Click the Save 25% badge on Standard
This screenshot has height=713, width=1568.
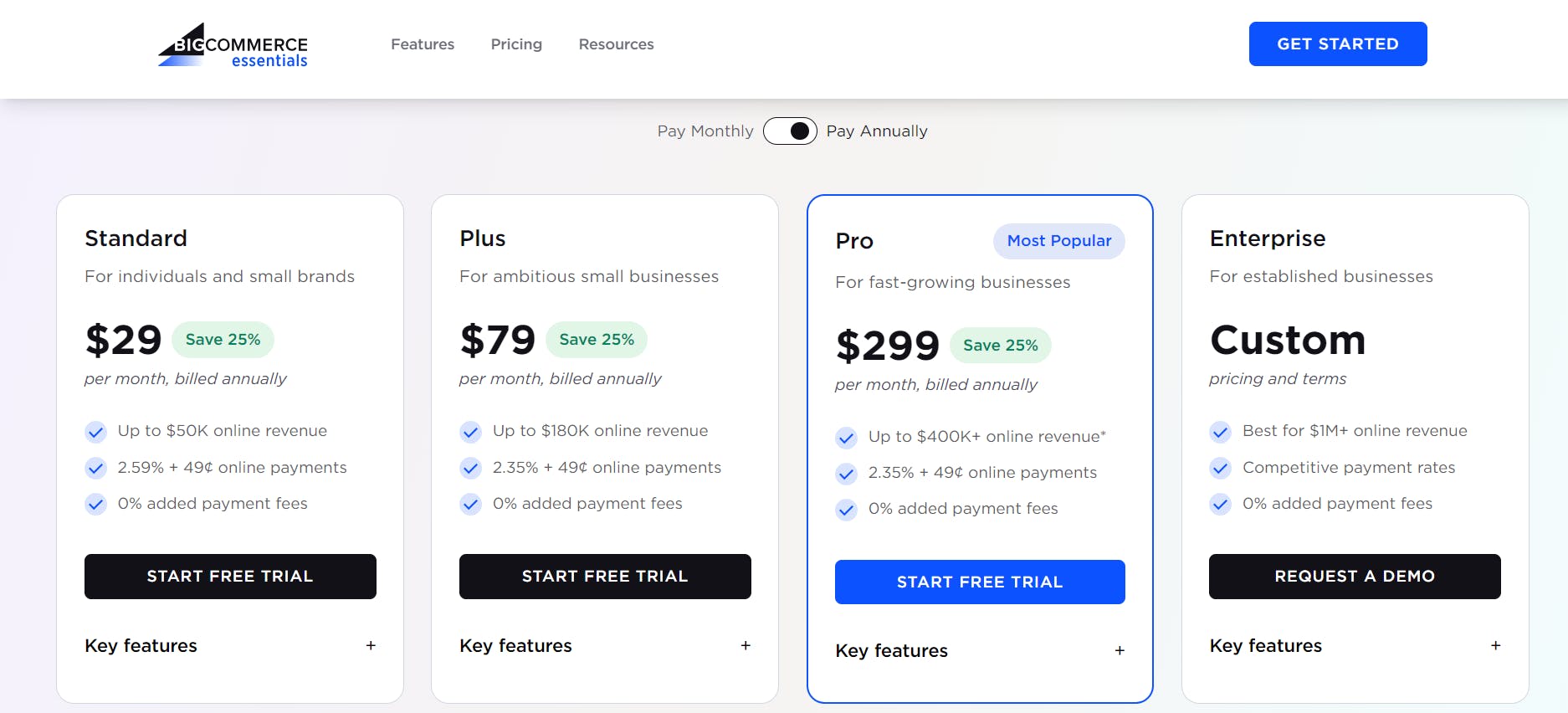pos(223,339)
